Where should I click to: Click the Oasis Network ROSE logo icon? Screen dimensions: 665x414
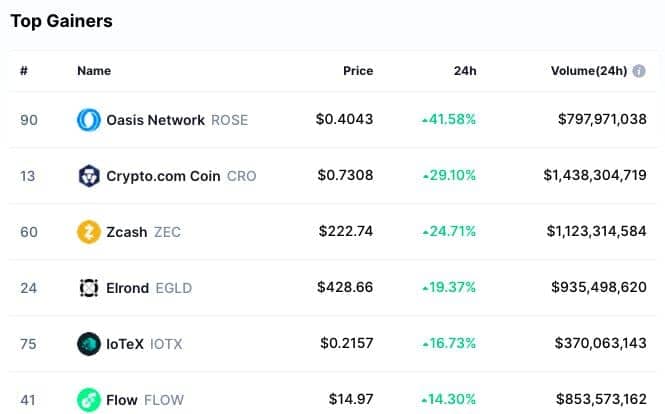[89, 120]
